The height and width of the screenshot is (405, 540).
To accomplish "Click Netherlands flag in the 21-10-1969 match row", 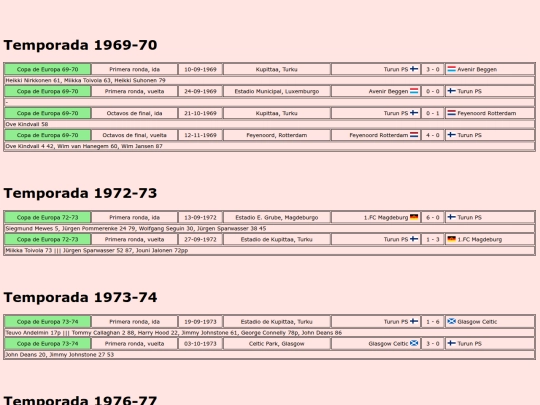I will [451, 113].
